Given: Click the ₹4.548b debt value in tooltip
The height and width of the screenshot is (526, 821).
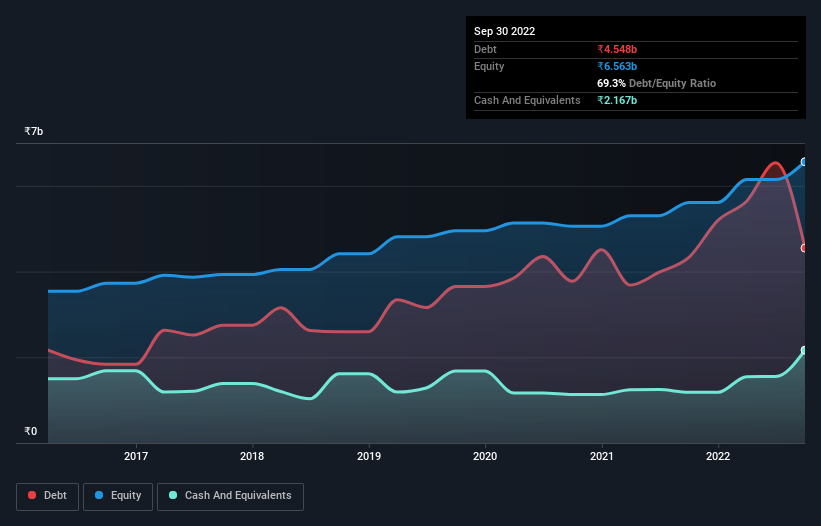Looking at the screenshot, I should pyautogui.click(x=617, y=49).
